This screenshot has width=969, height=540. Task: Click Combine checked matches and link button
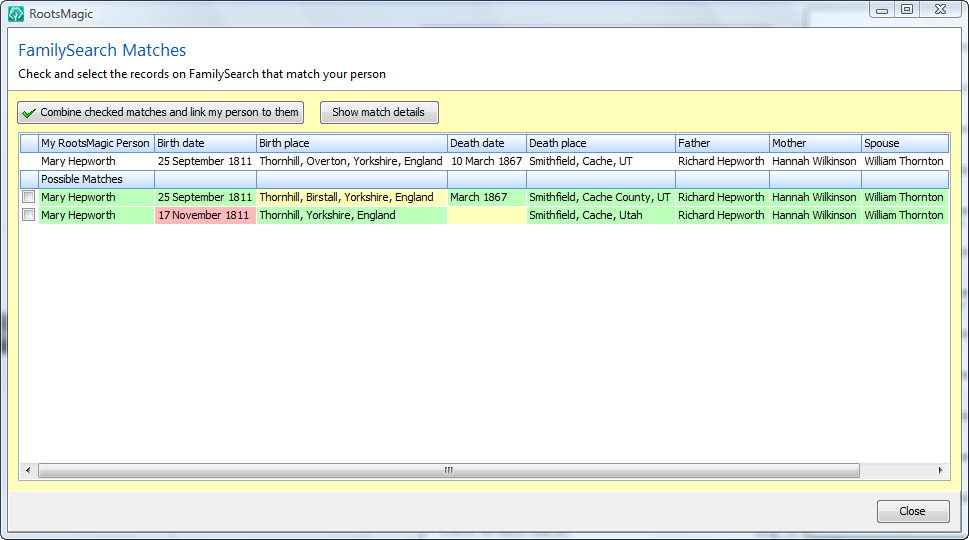pos(161,112)
